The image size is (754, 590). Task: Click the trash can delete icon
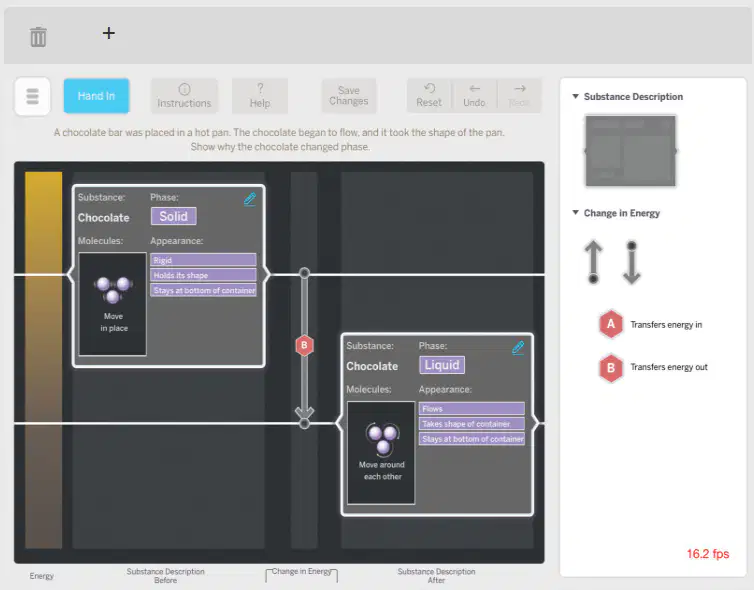38,37
